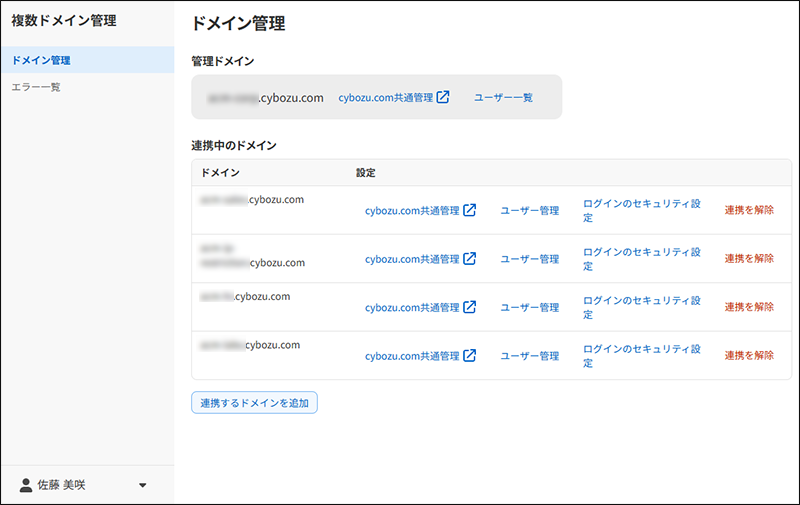The width and height of the screenshot is (800, 505).
Task: Click the 連携するドメインを追加 button
Action: 254,403
